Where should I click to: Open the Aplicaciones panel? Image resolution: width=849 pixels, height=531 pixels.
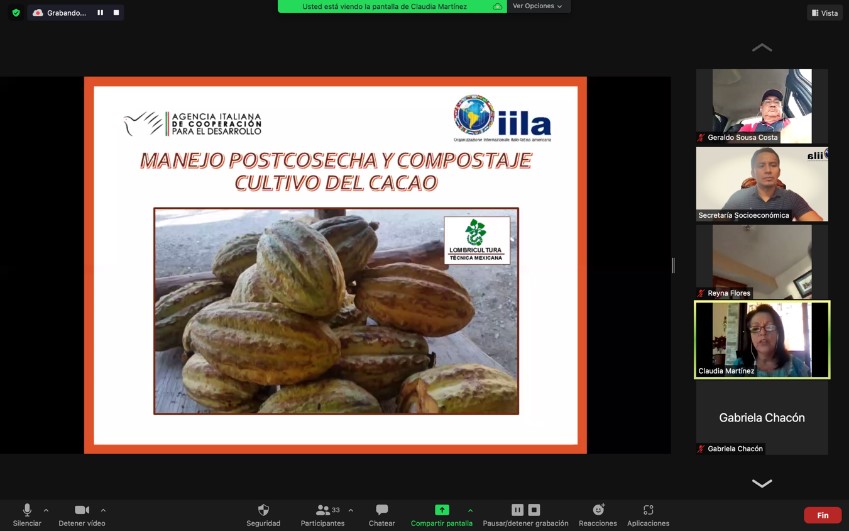click(x=648, y=510)
